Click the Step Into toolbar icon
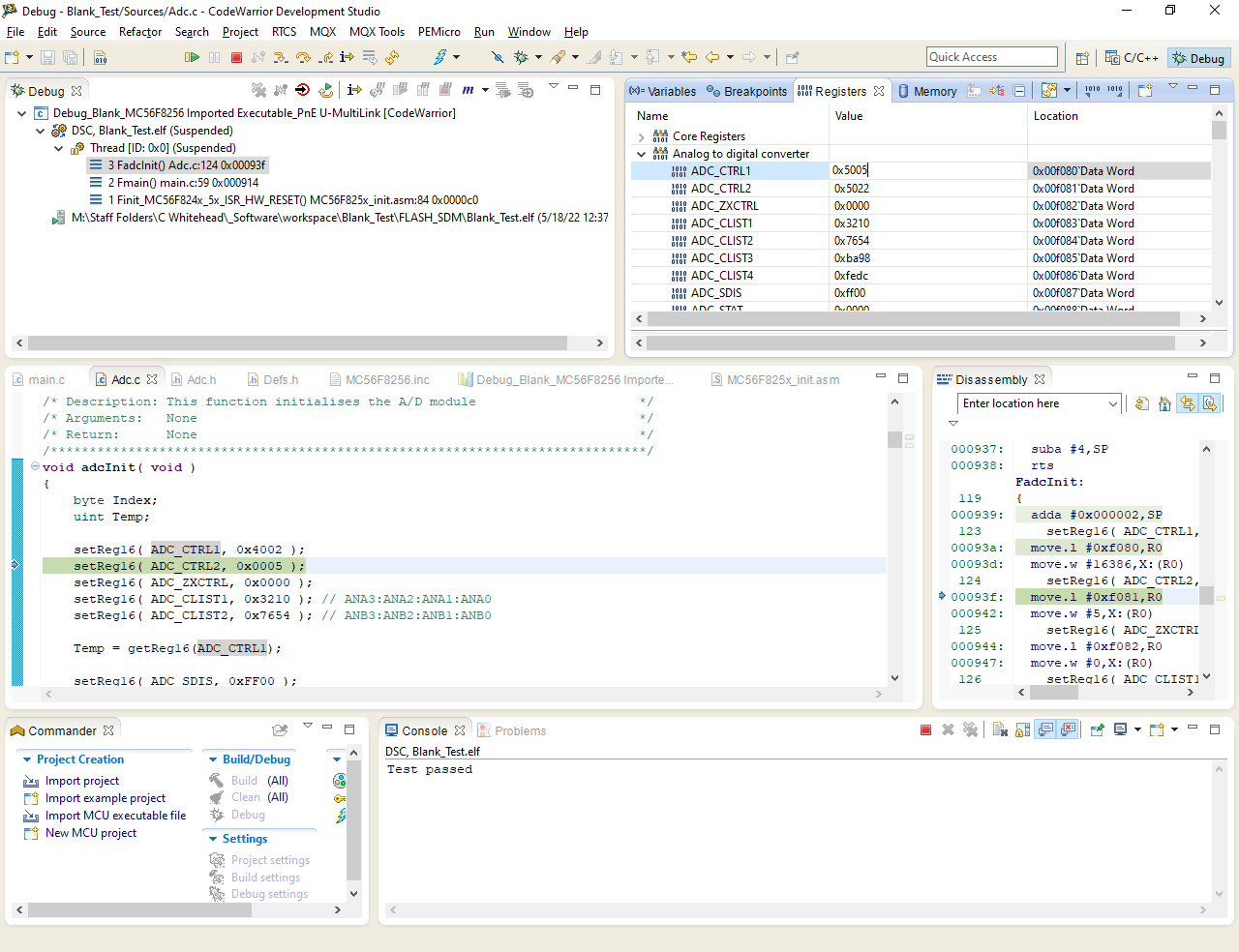This screenshot has height=952, width=1239. (281, 58)
